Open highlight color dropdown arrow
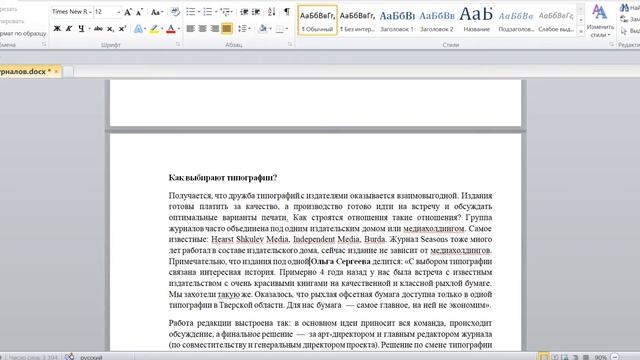 (162, 29)
